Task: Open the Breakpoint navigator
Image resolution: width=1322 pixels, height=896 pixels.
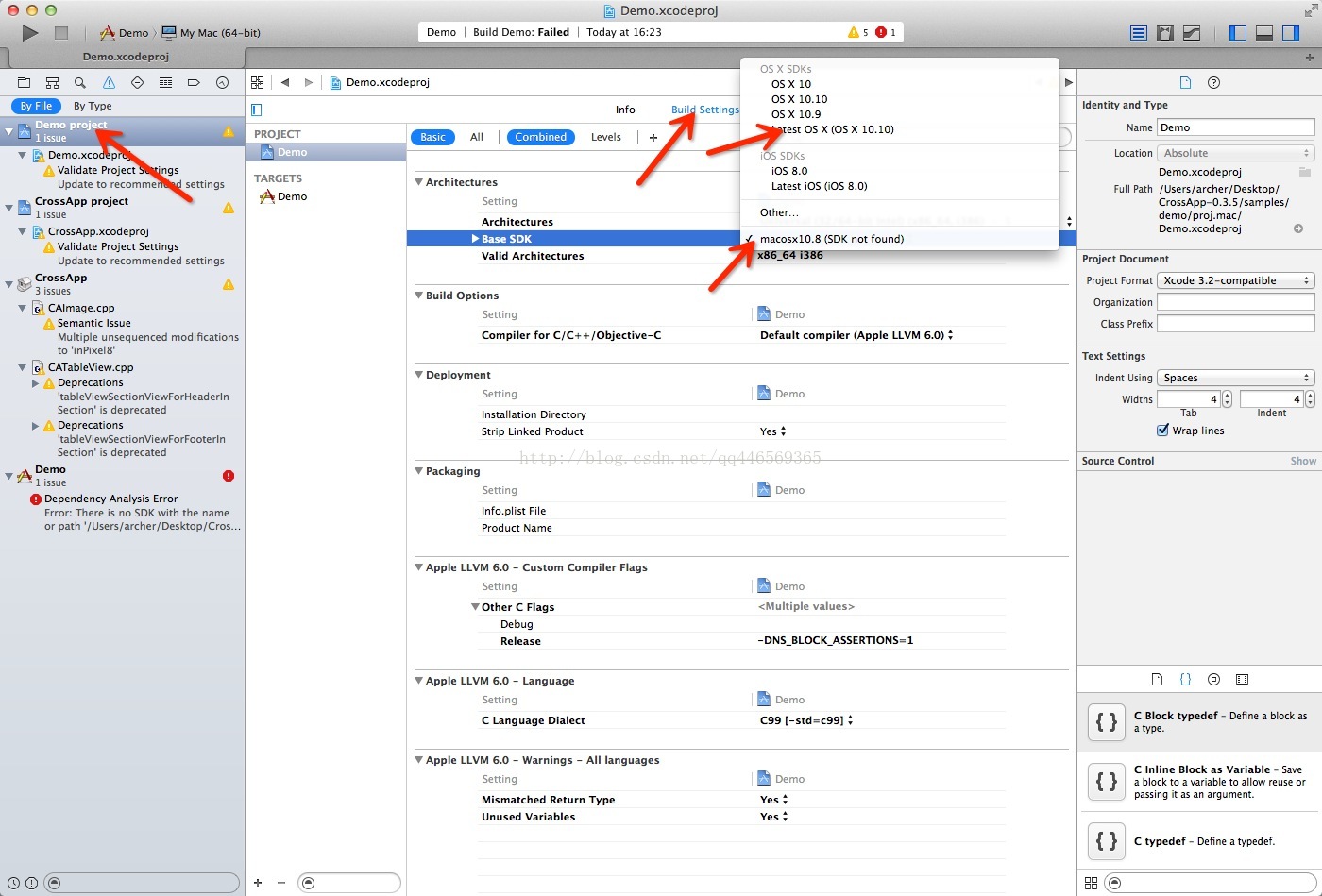Action: [x=194, y=83]
